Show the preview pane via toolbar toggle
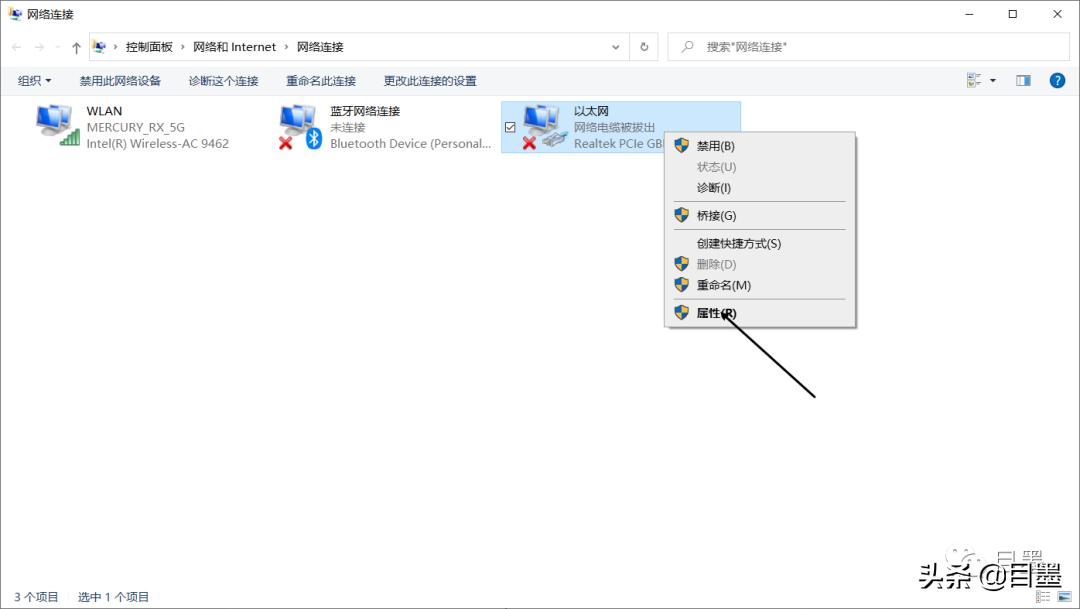Image resolution: width=1080 pixels, height=609 pixels. click(x=1023, y=80)
